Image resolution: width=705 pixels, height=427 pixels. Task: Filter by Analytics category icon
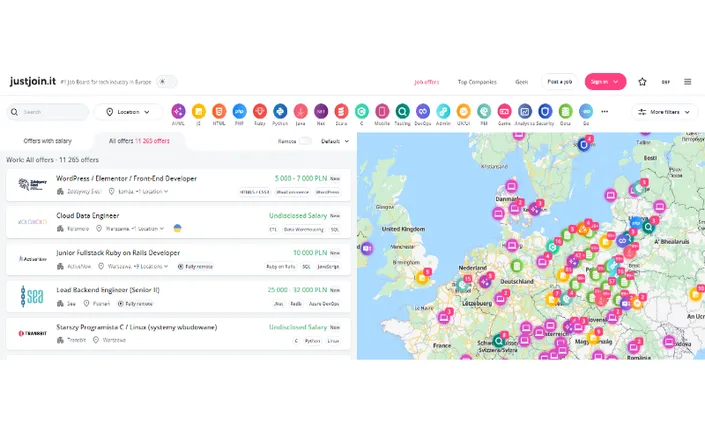(525, 111)
